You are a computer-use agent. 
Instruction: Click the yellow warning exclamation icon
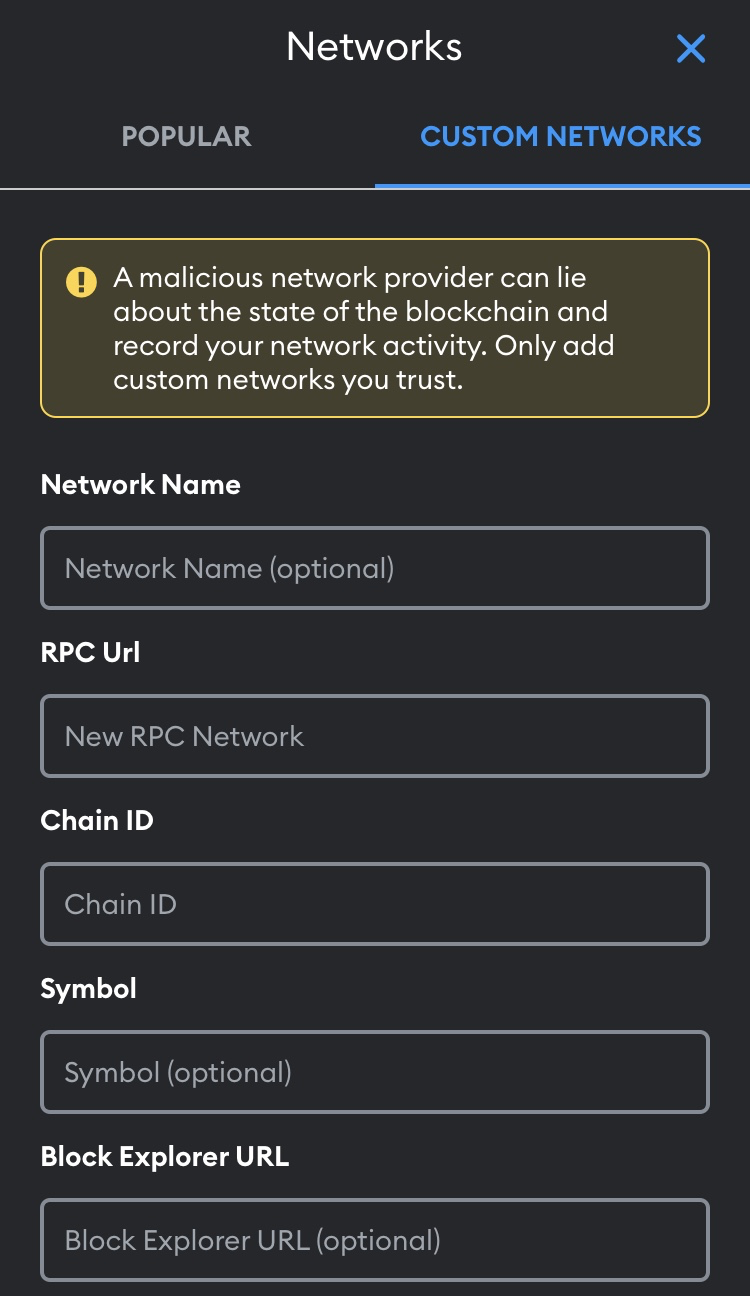(81, 282)
